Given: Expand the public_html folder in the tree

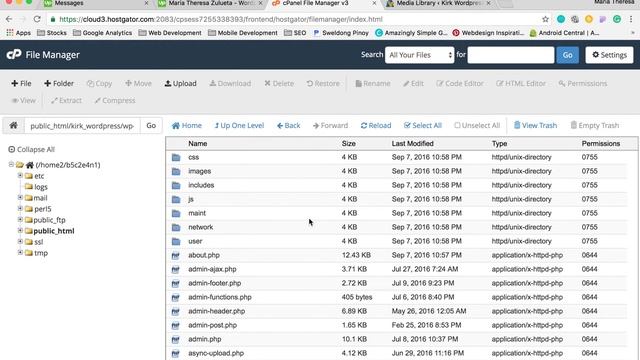Looking at the screenshot, I should coord(20,231).
